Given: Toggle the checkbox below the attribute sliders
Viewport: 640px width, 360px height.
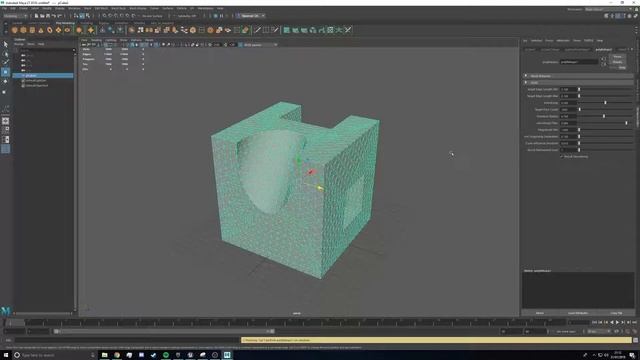Looking at the screenshot, I should pyautogui.click(x=562, y=156).
